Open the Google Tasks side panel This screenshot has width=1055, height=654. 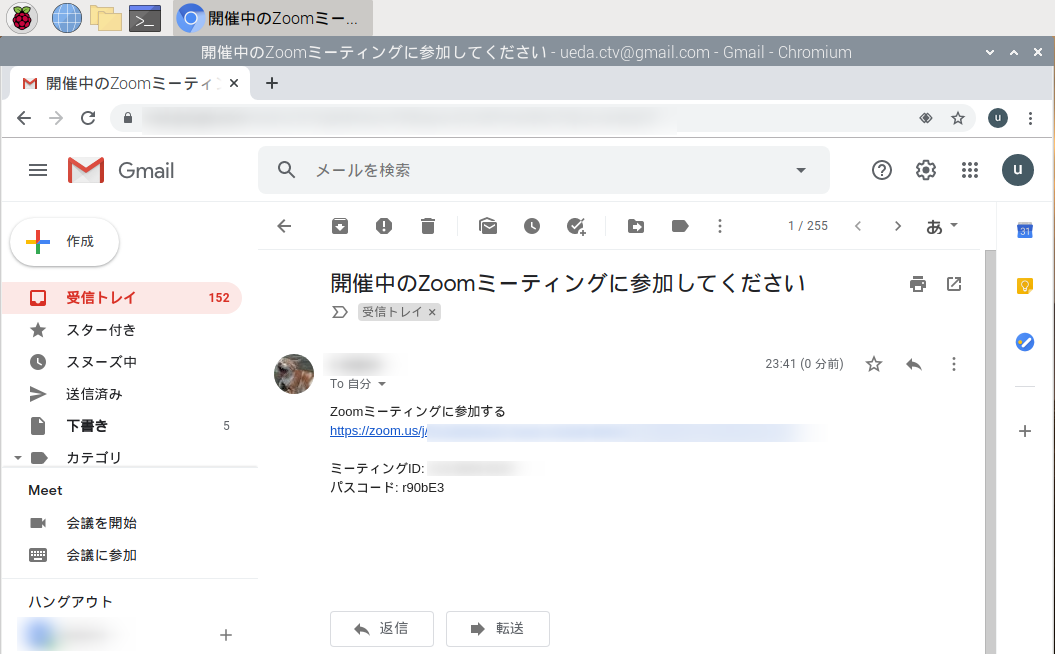point(1024,342)
